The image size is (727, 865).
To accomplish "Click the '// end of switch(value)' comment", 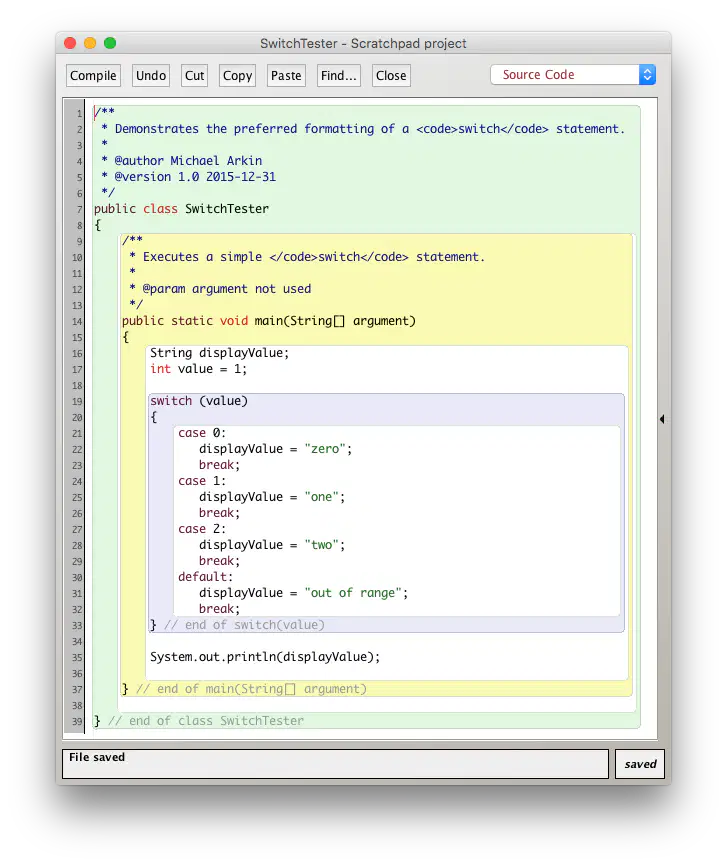I will coord(244,624).
